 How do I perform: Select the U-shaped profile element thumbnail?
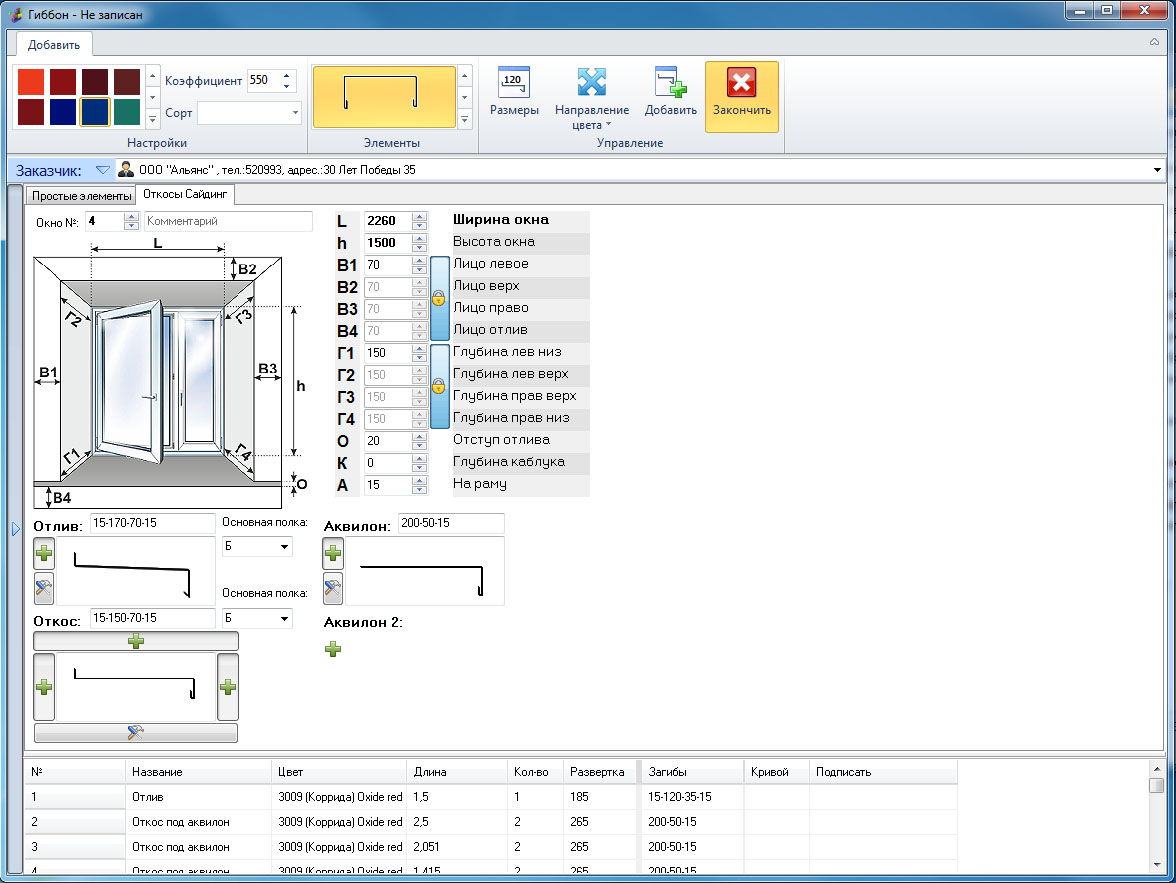(x=384, y=97)
